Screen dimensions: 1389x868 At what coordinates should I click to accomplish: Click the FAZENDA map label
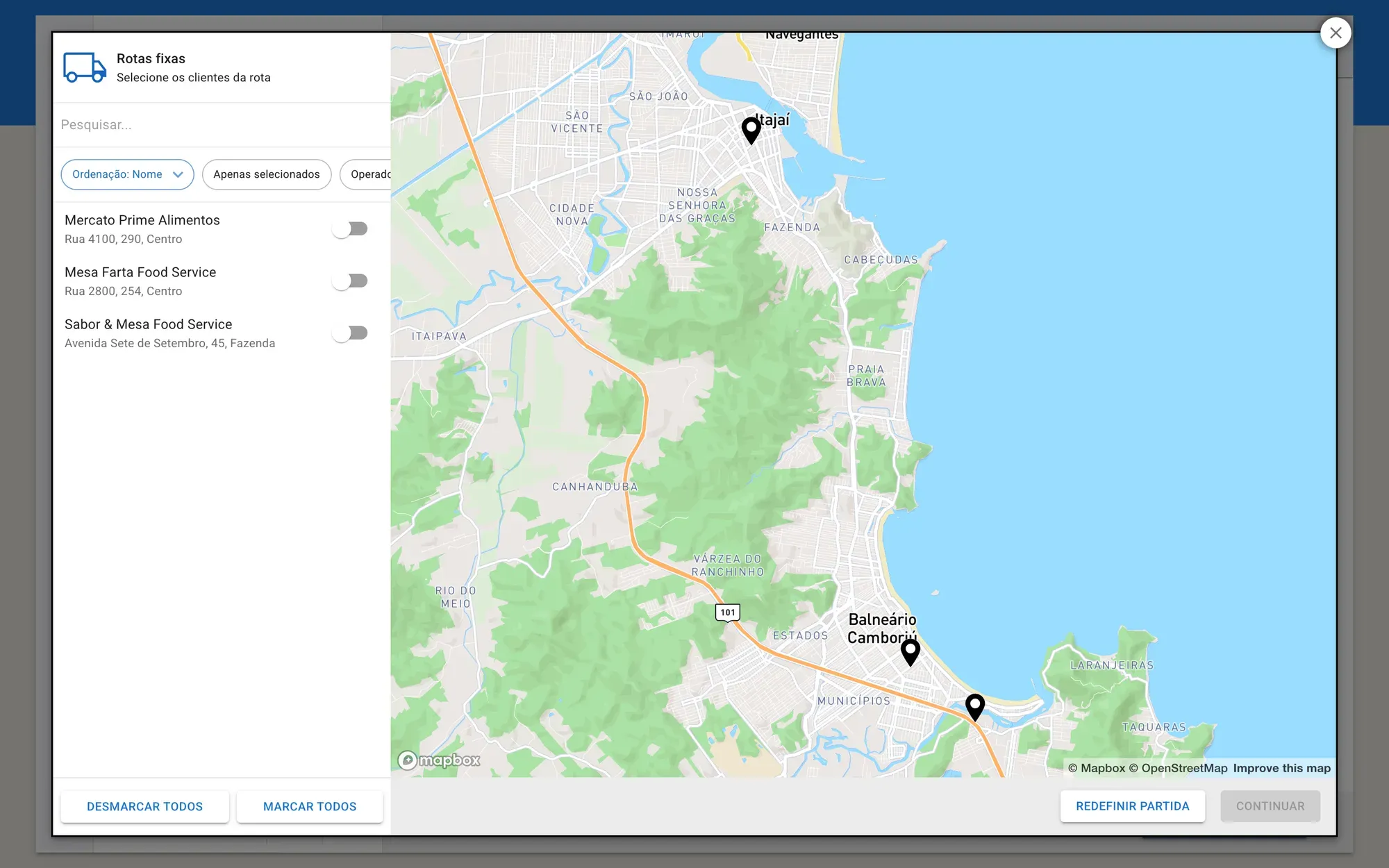coord(792,227)
